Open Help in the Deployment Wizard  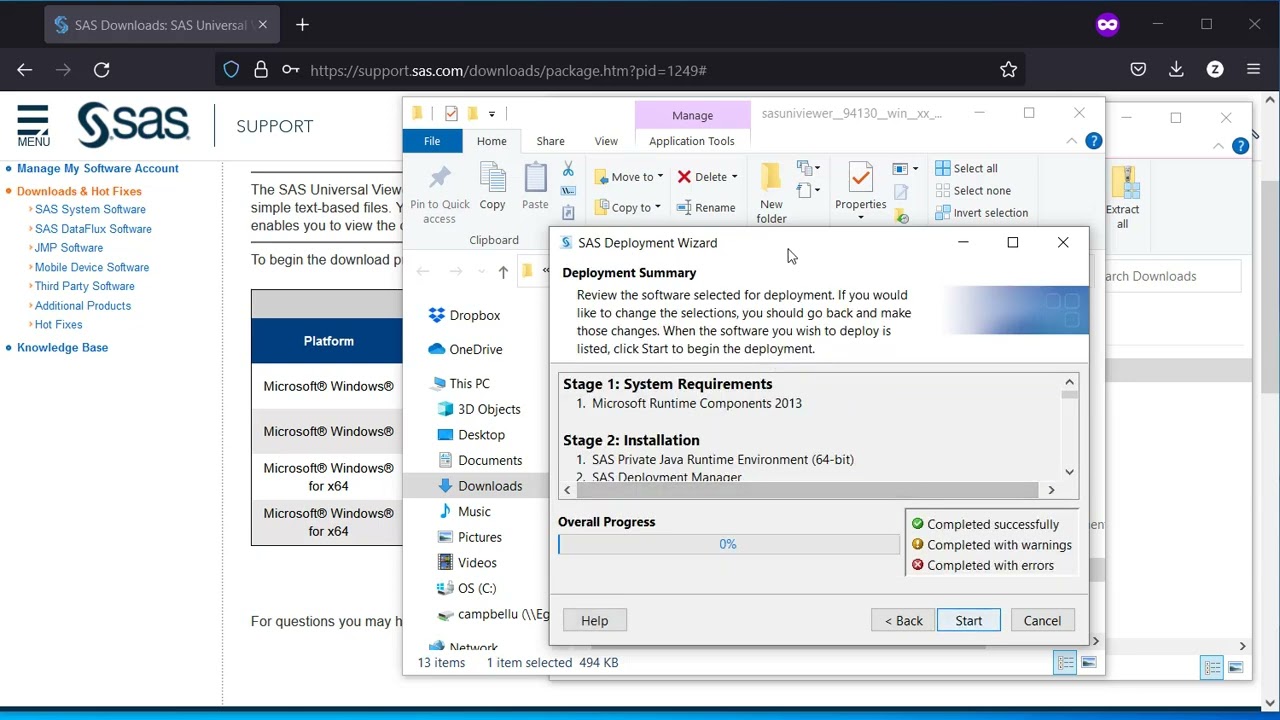pyautogui.click(x=594, y=621)
